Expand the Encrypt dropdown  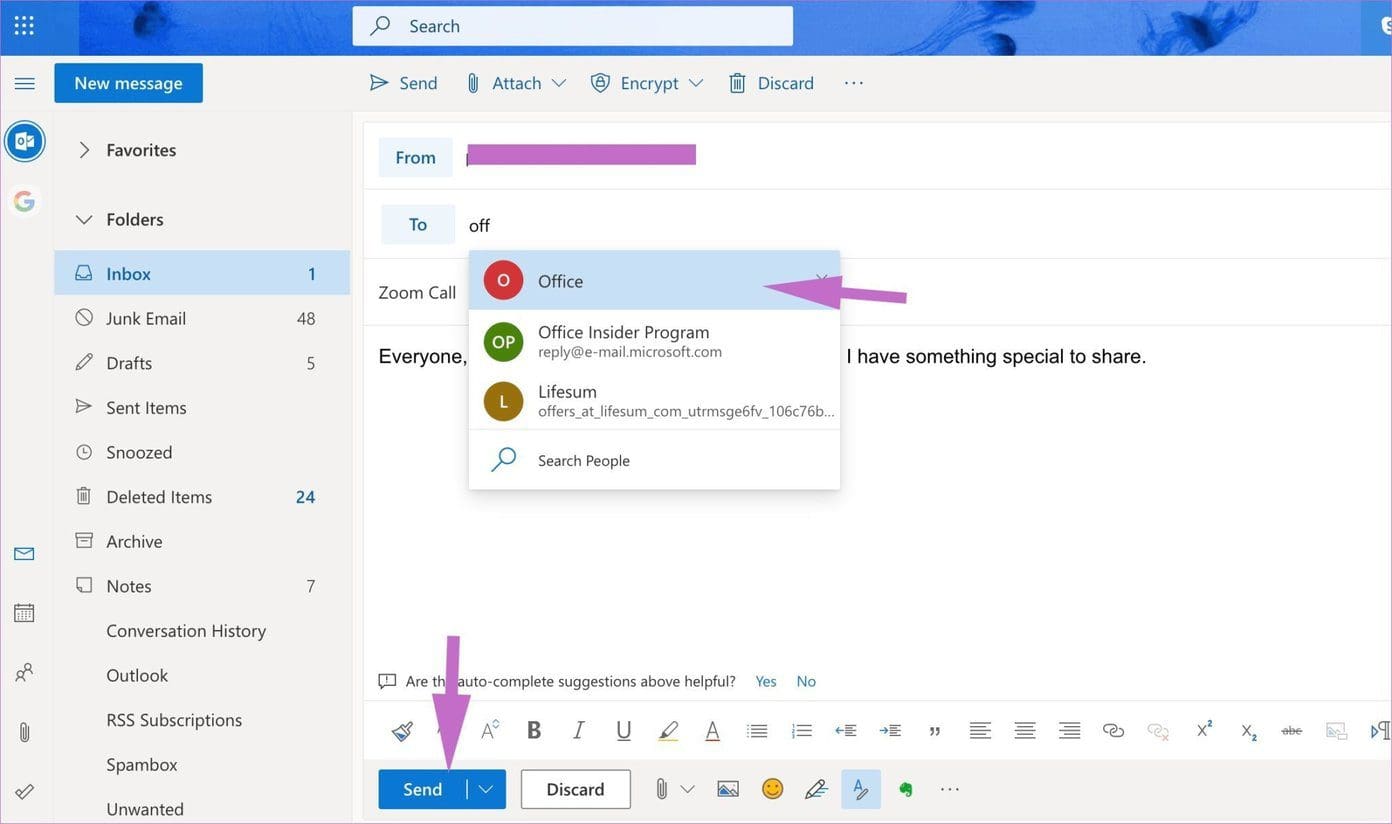point(696,83)
